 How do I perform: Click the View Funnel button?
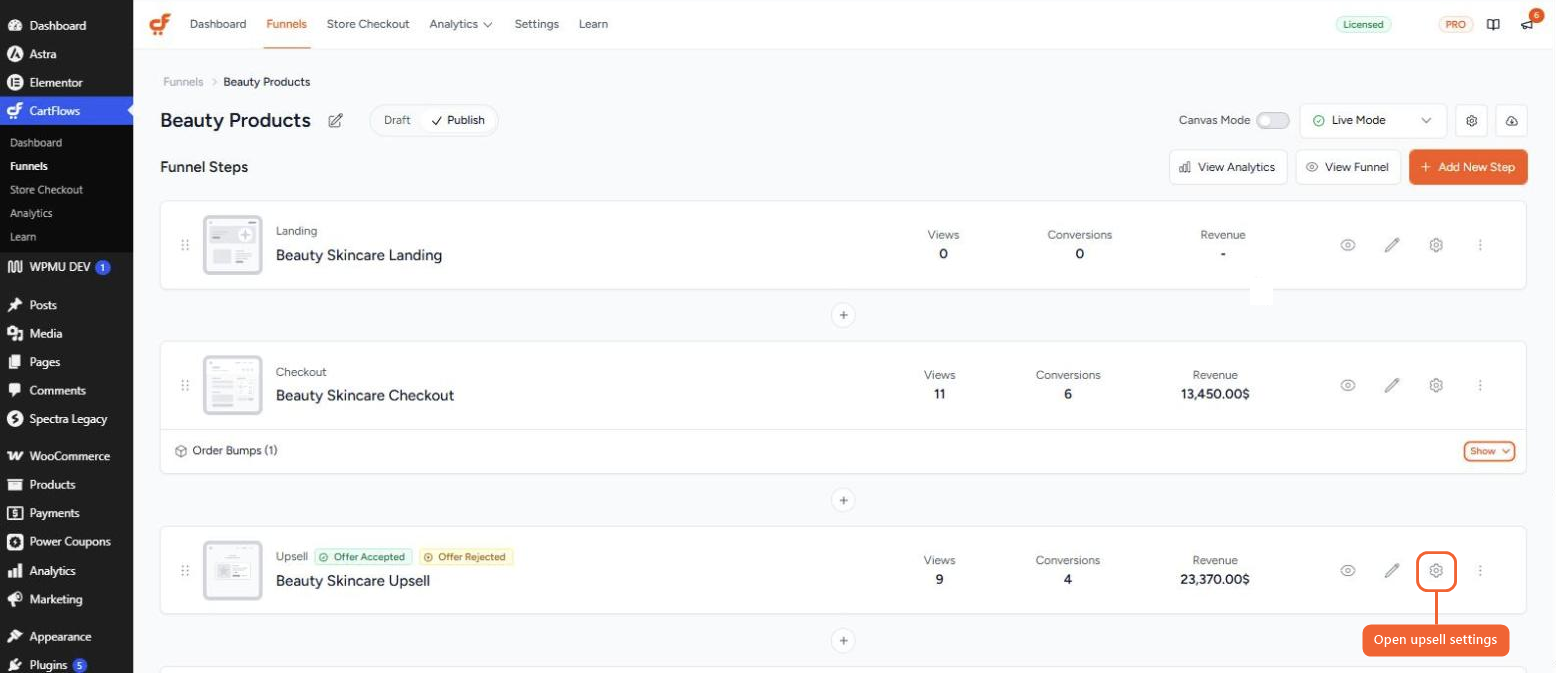click(x=1348, y=167)
